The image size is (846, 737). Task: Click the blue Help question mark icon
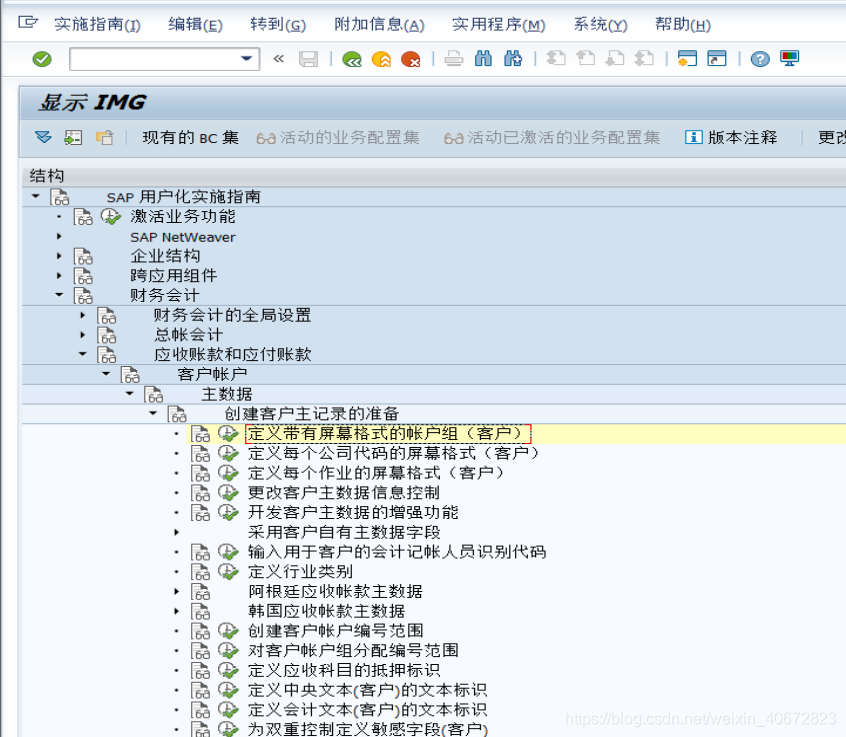click(760, 59)
